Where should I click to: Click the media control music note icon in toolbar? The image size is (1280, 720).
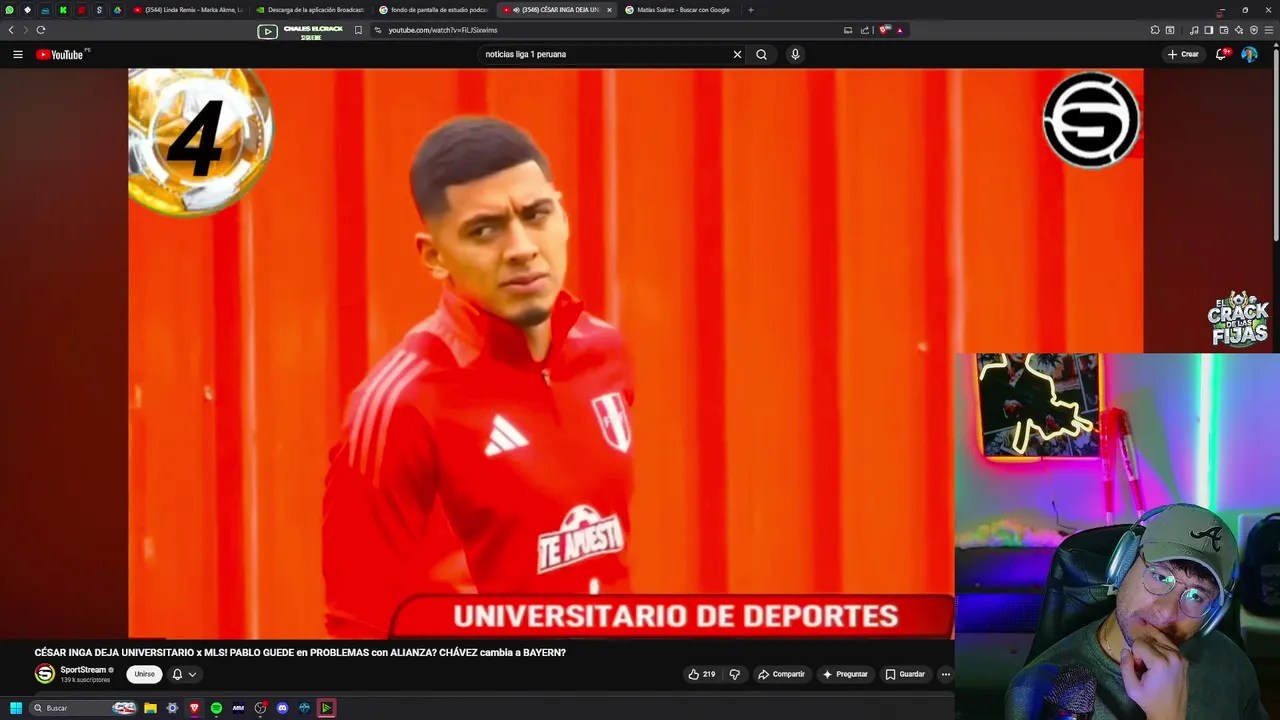tap(1194, 30)
